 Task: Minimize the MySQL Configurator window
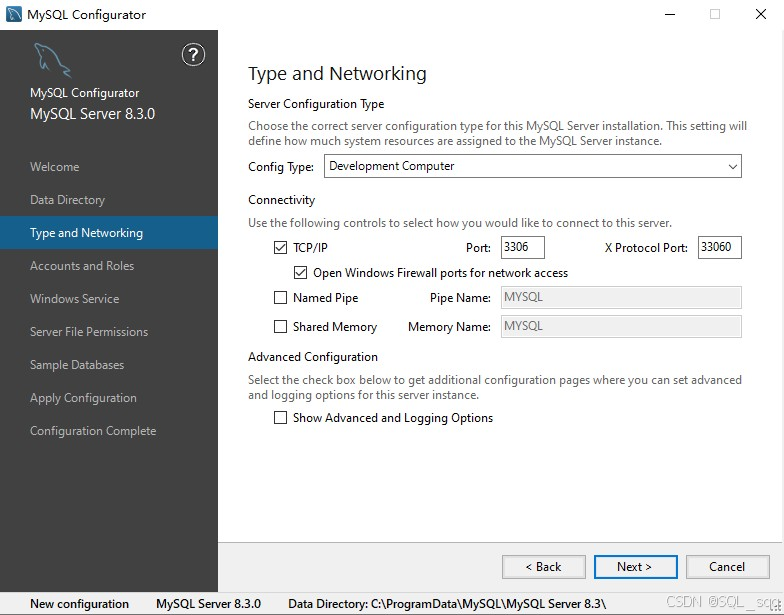(670, 14)
